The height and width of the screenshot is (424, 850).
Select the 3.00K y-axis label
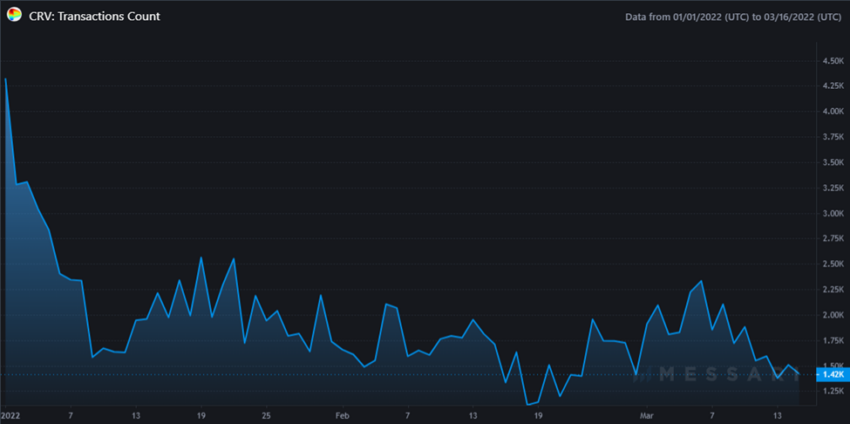833,214
